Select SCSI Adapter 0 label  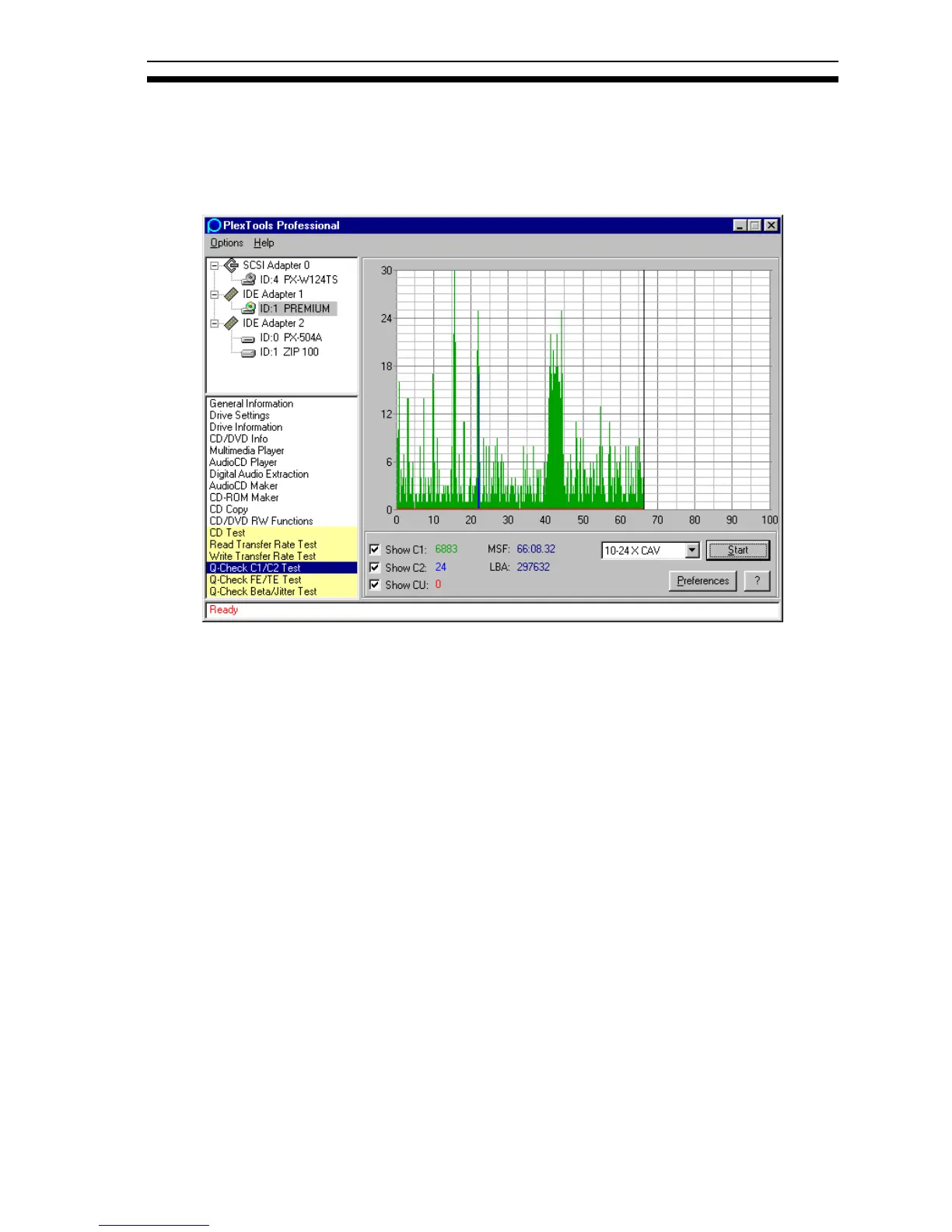point(276,265)
